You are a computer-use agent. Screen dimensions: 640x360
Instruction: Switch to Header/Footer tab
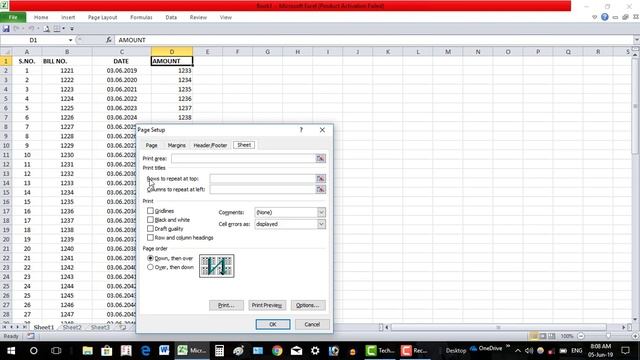(x=210, y=145)
